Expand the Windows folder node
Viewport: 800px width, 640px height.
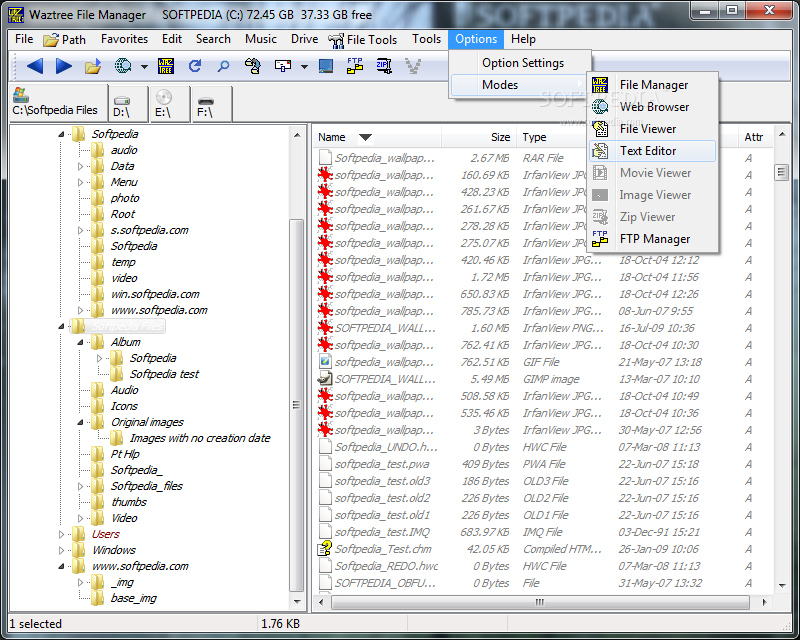pyautogui.click(x=61, y=551)
